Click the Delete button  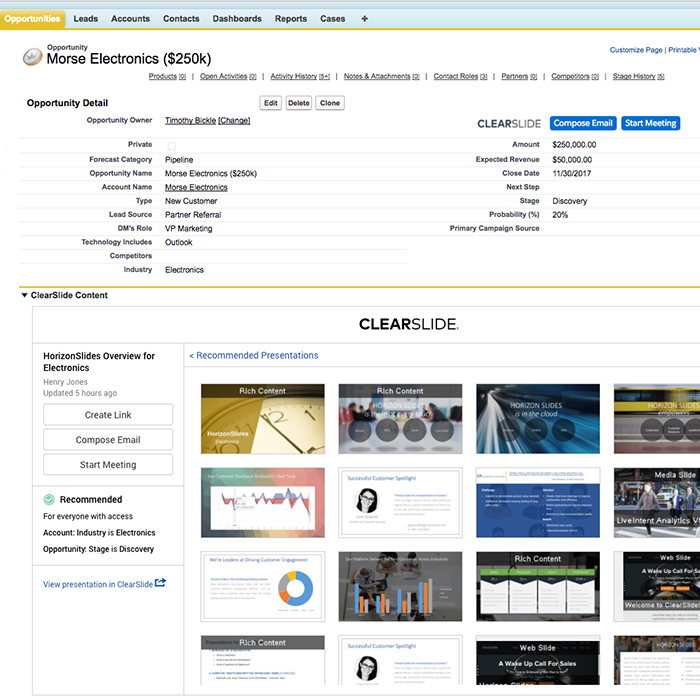pos(299,103)
